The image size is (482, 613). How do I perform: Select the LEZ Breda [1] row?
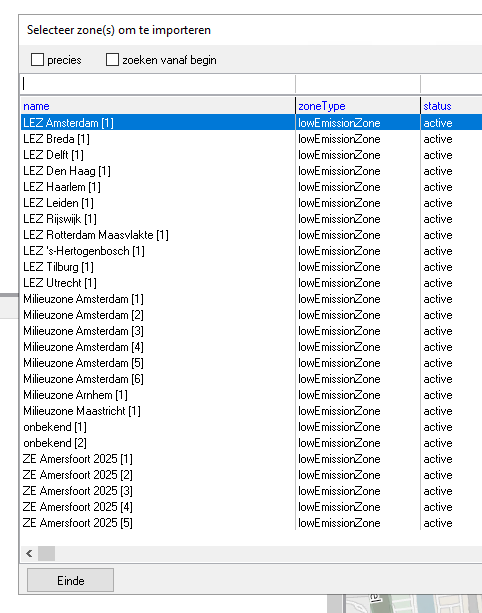pos(251,139)
